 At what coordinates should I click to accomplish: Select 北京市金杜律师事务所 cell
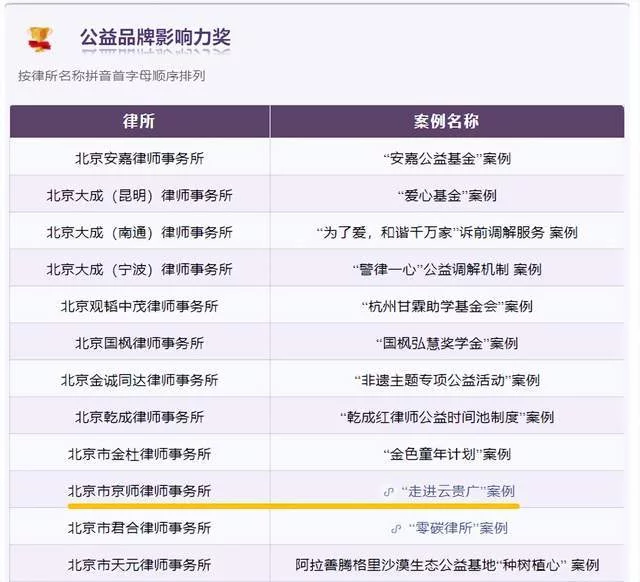[x=140, y=454]
